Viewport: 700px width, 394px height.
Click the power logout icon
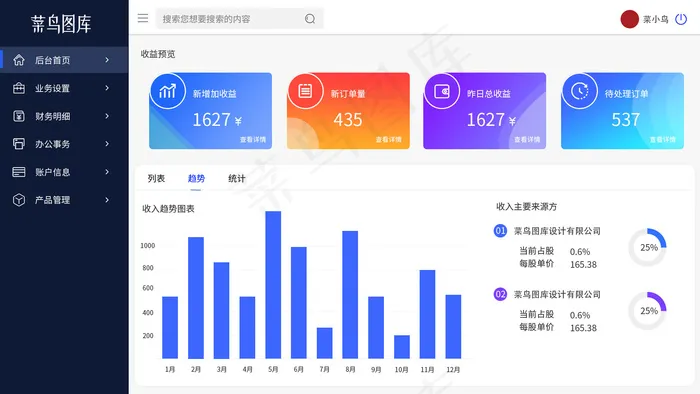point(681,19)
